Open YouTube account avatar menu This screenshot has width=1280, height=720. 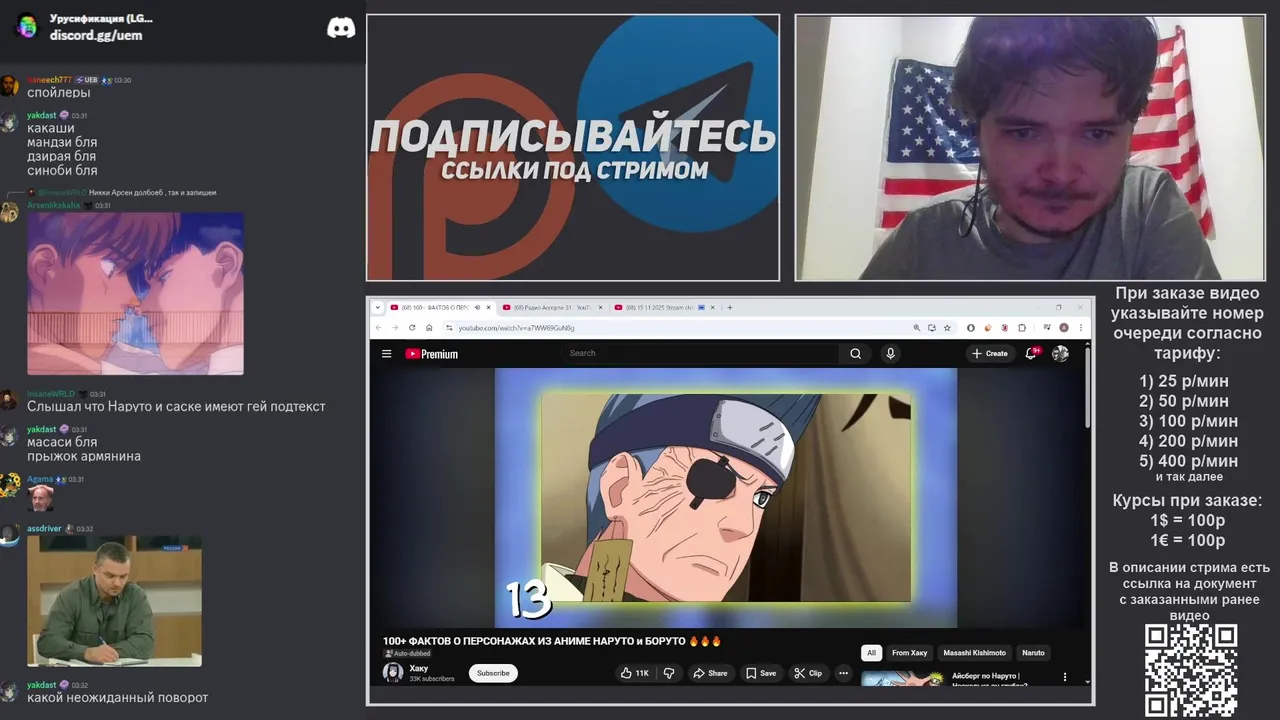[x=1060, y=353]
